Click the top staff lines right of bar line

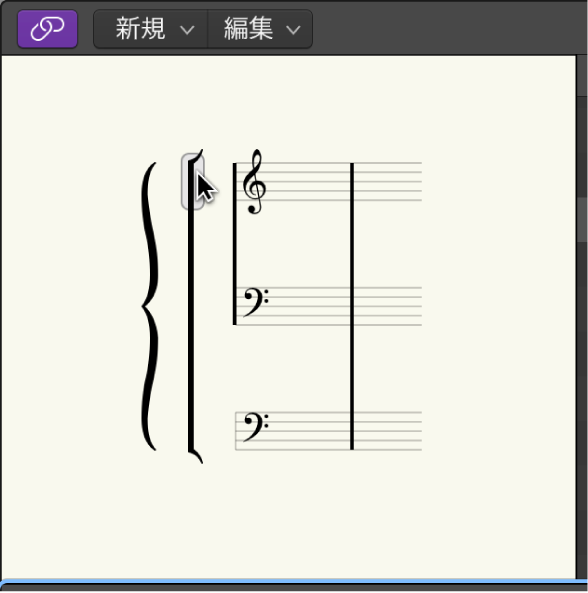pyautogui.click(x=388, y=182)
